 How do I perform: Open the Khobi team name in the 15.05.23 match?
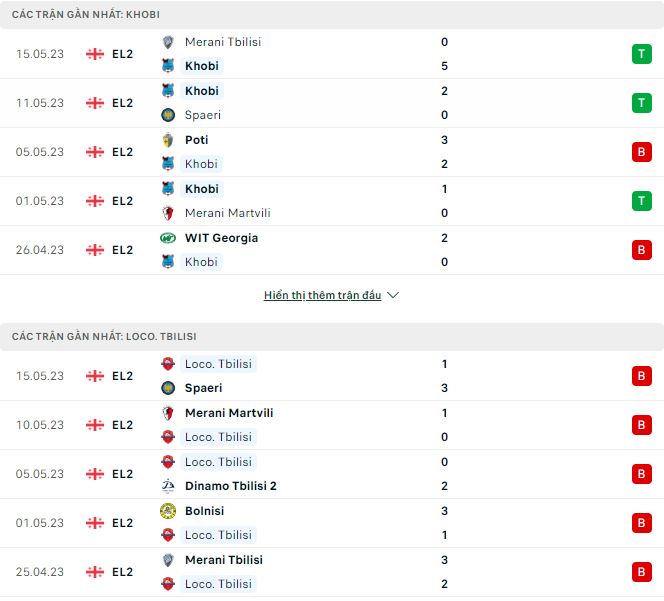click(x=202, y=66)
